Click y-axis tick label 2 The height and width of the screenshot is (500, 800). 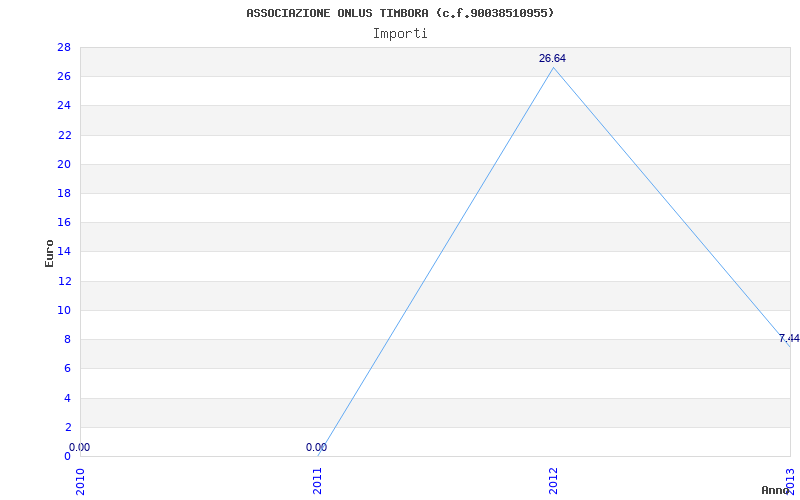67,427
